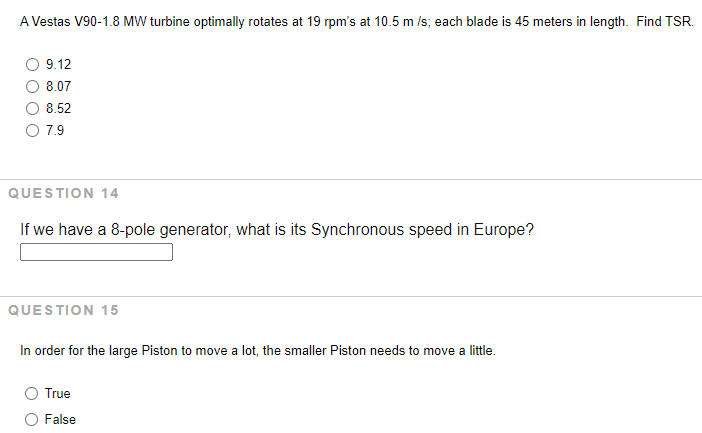
Task: Pick the 8.52 radio option circle
Action: pyautogui.click(x=32, y=108)
